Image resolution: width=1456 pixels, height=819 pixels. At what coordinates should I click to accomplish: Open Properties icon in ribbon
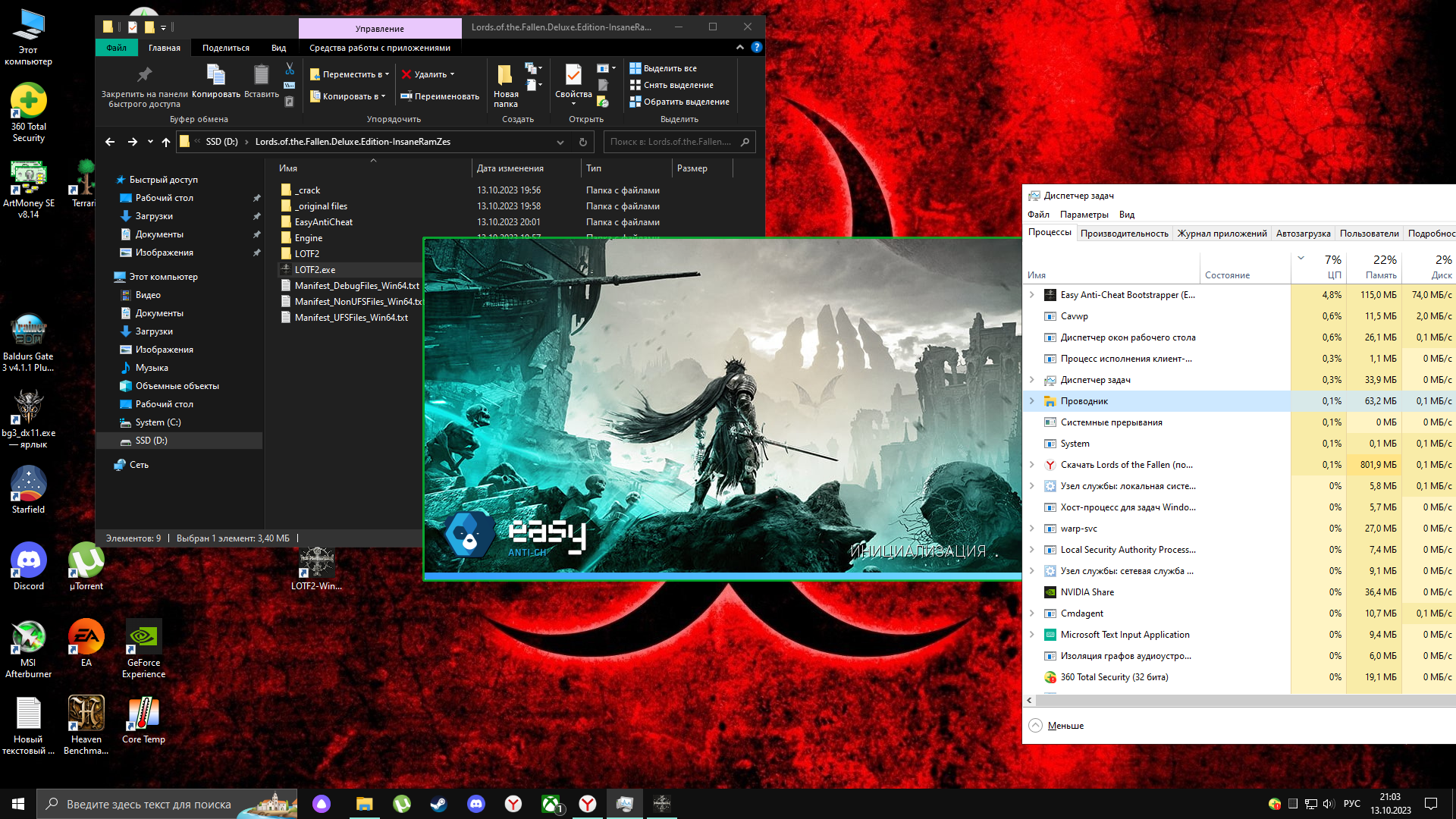(x=573, y=75)
